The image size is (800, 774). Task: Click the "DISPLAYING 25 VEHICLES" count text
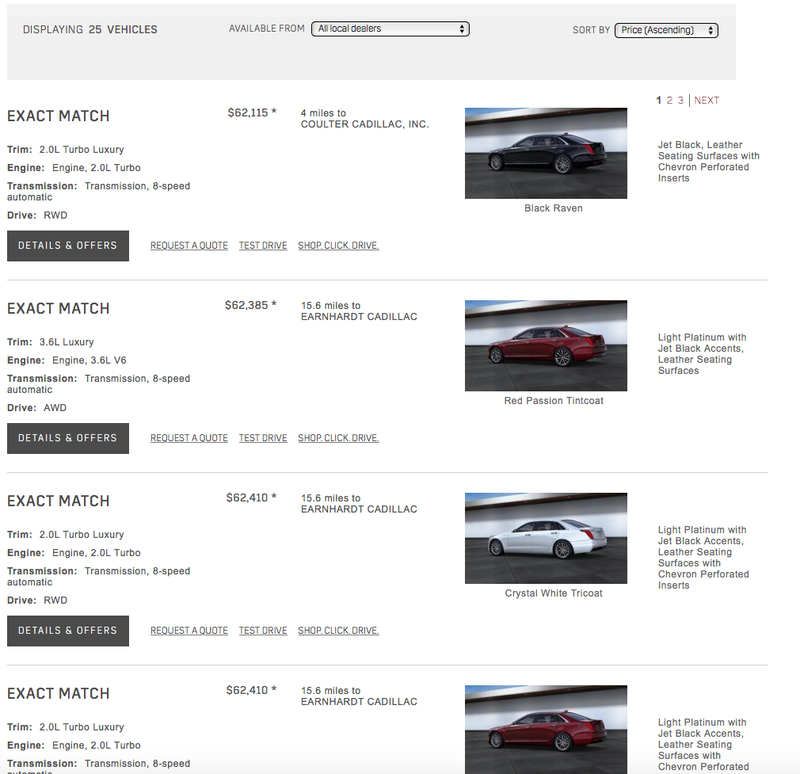coord(90,30)
